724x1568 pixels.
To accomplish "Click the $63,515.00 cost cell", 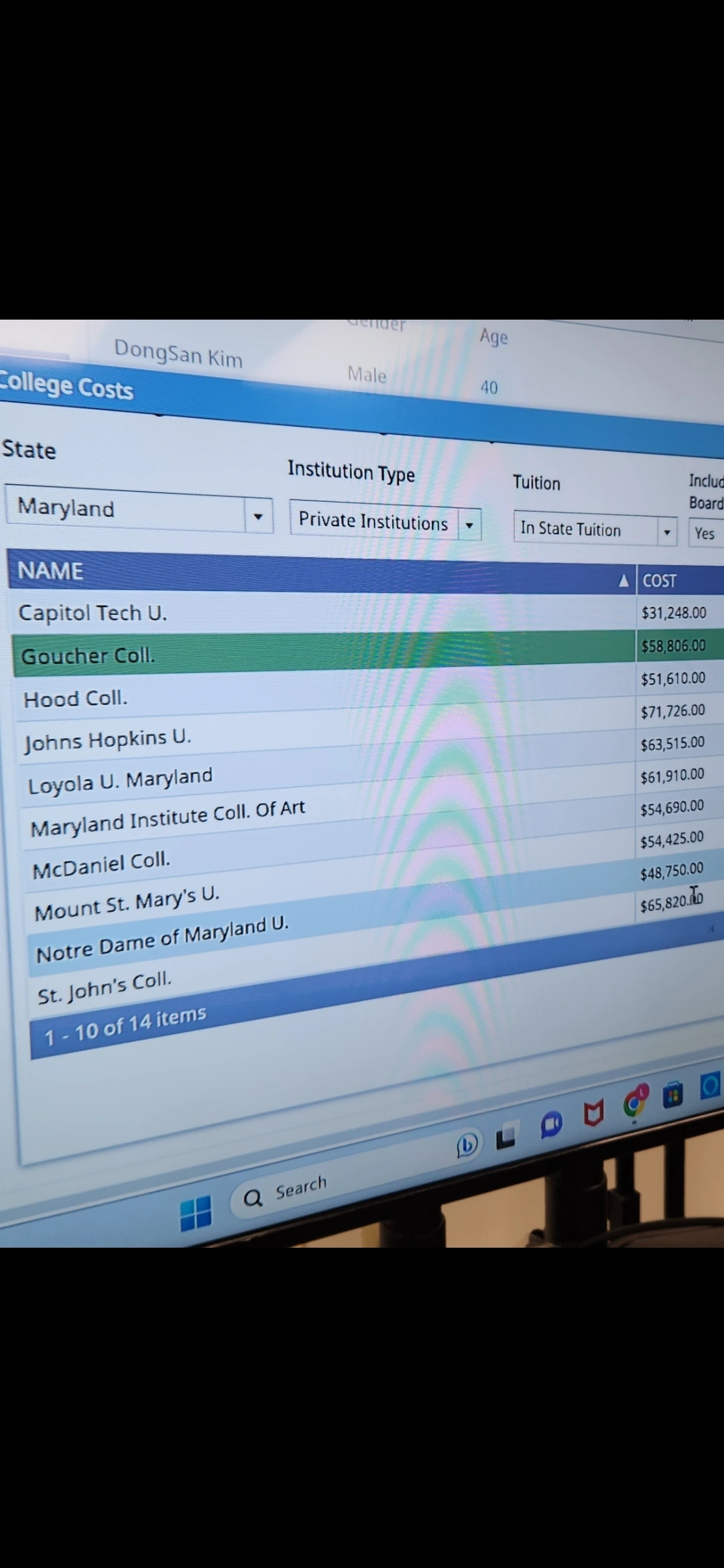I will 672,743.
